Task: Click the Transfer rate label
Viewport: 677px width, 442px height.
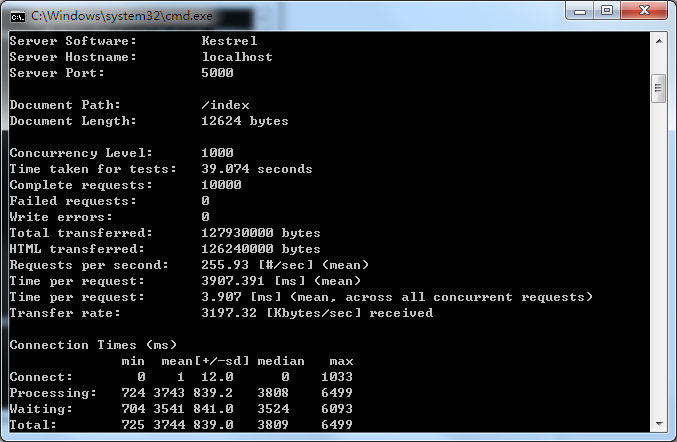Action: (x=65, y=313)
